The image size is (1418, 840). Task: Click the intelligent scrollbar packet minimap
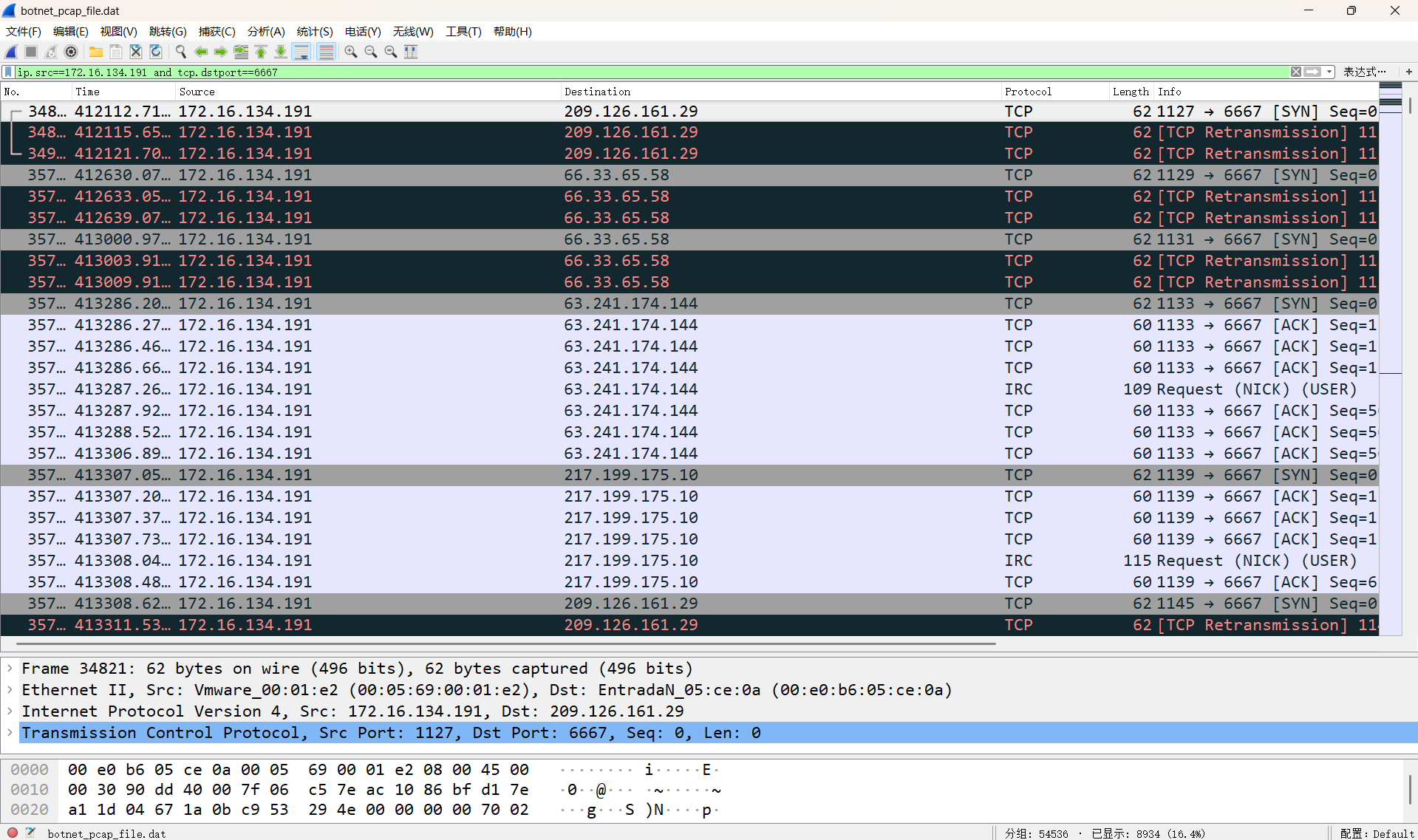(1391, 359)
